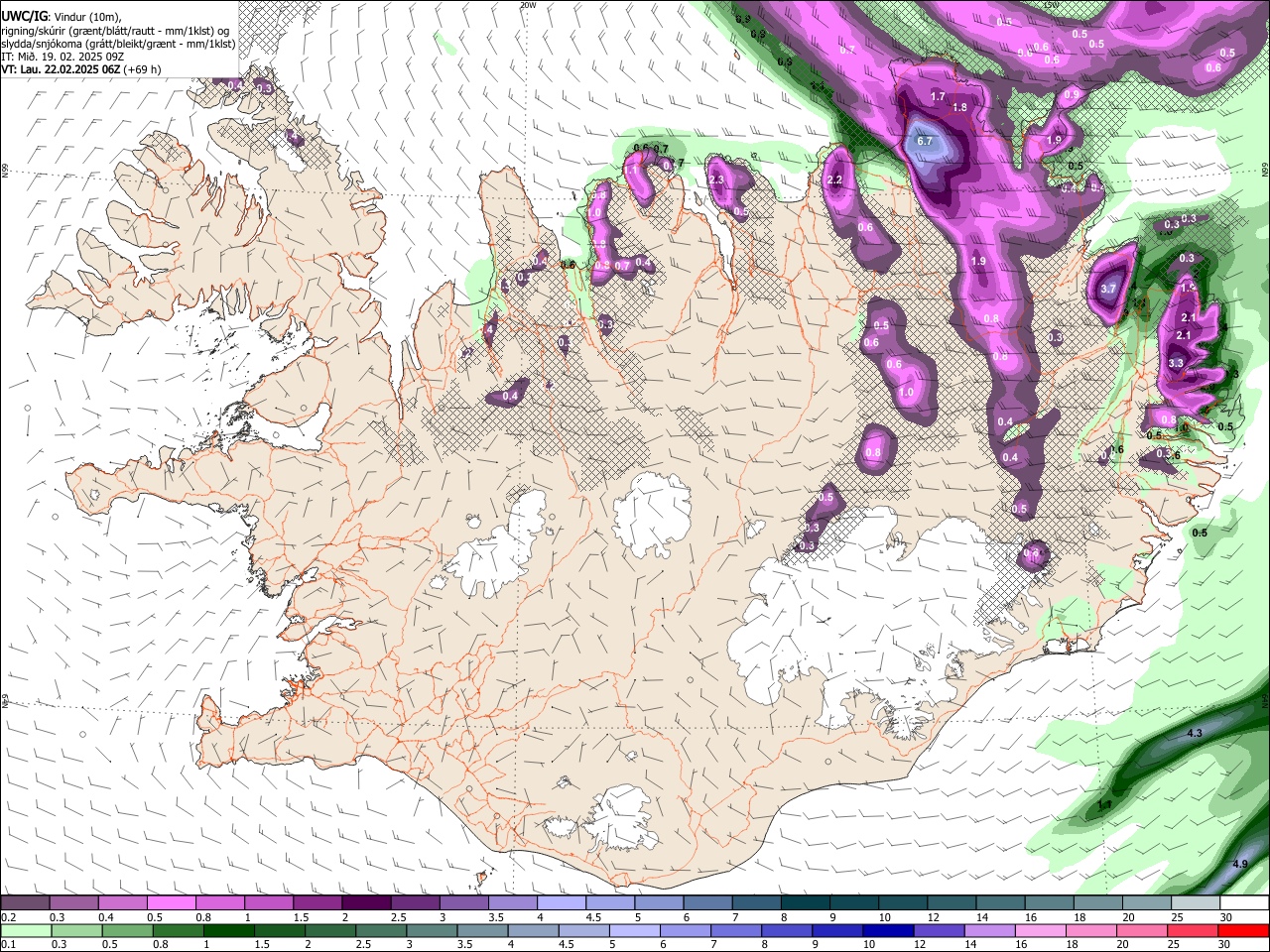Click the 1.8 value above the 6.7 peak
This screenshot has height=952, width=1270.
tap(959, 108)
